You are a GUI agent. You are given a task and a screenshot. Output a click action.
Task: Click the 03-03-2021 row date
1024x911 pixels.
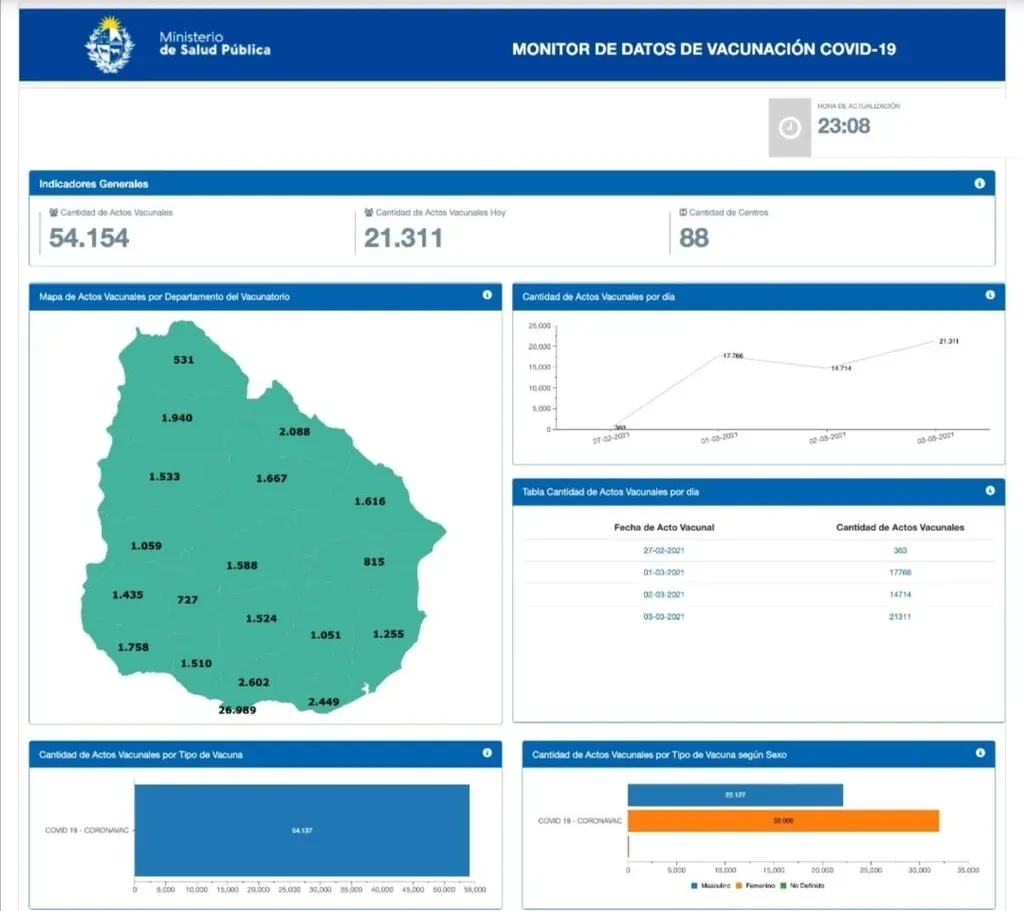pyautogui.click(x=664, y=616)
